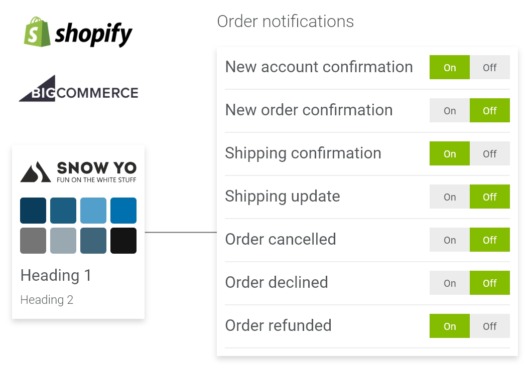Screen dimensions: 530x369
Task: Click the BigCommerce logo
Action: tap(79, 89)
